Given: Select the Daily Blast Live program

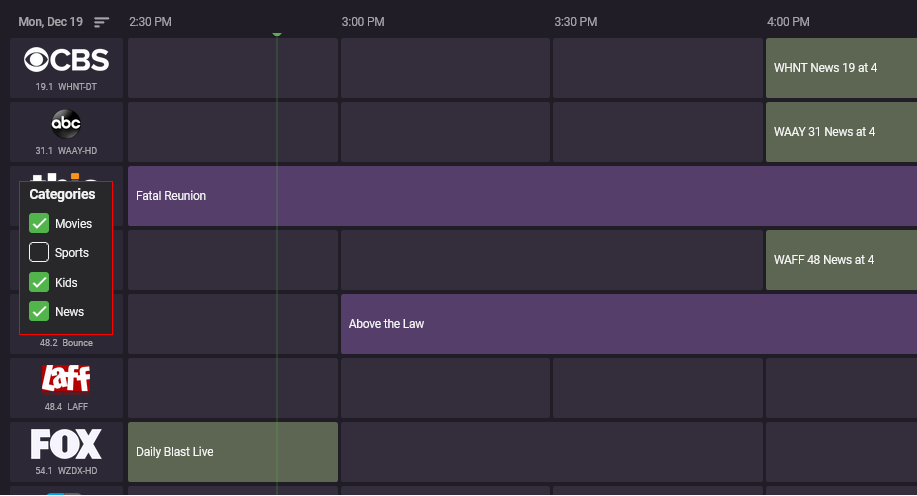Looking at the screenshot, I should [233, 452].
